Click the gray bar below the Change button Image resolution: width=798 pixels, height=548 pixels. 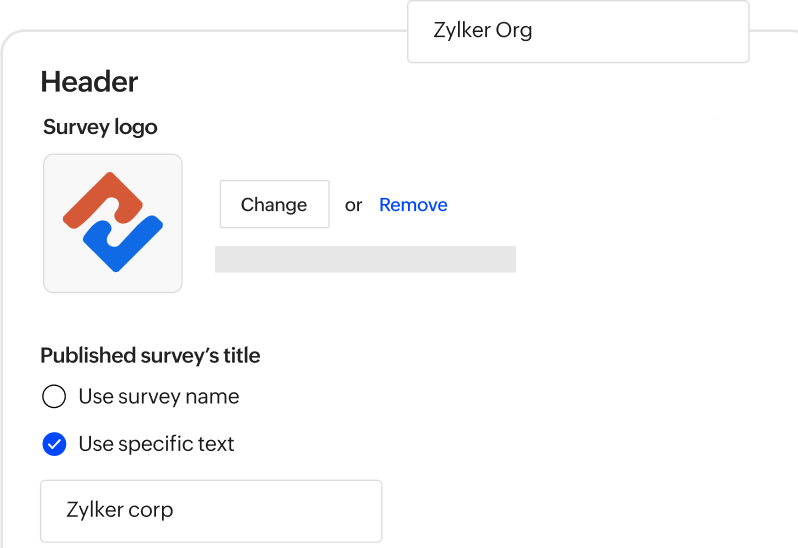coord(365,259)
